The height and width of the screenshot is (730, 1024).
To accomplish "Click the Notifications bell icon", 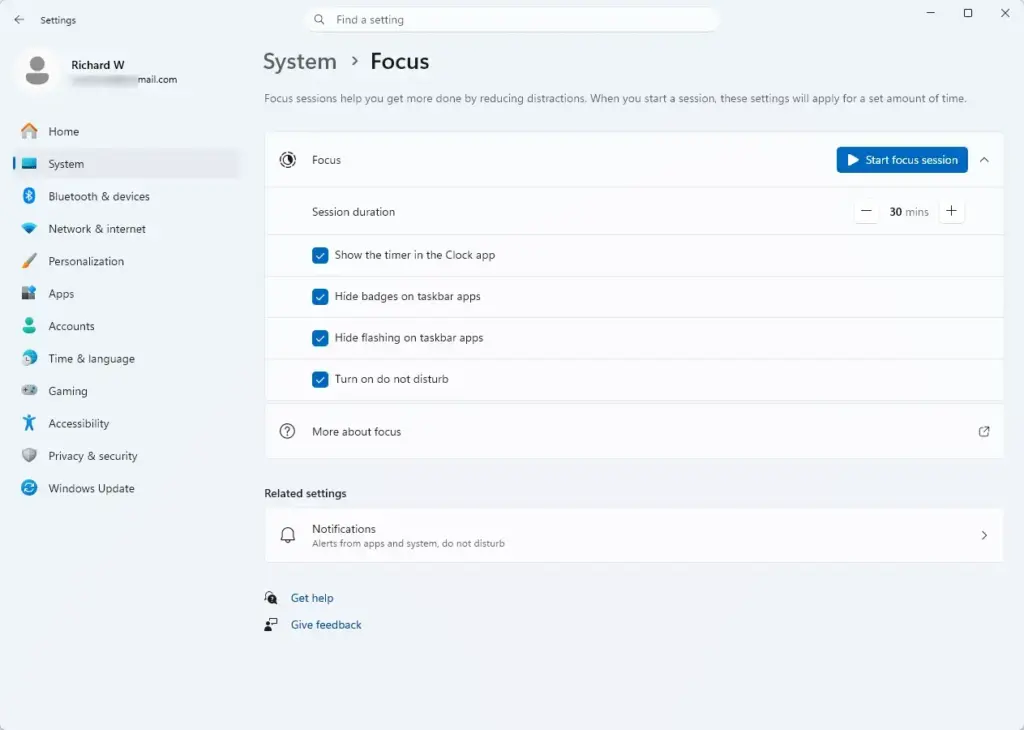I will tap(287, 535).
